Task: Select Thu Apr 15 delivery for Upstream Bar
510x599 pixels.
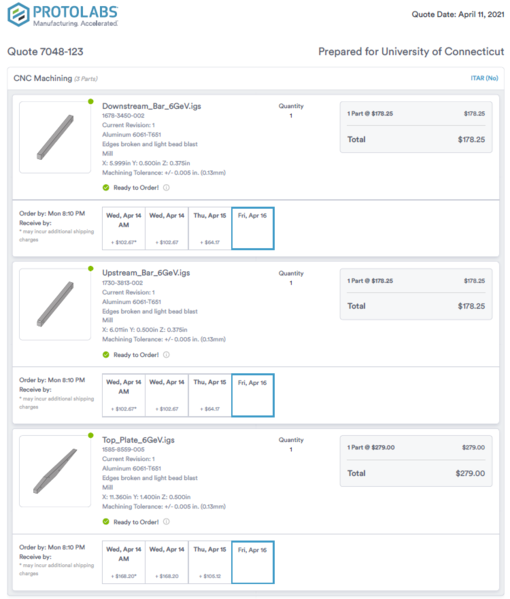Action: click(x=210, y=395)
